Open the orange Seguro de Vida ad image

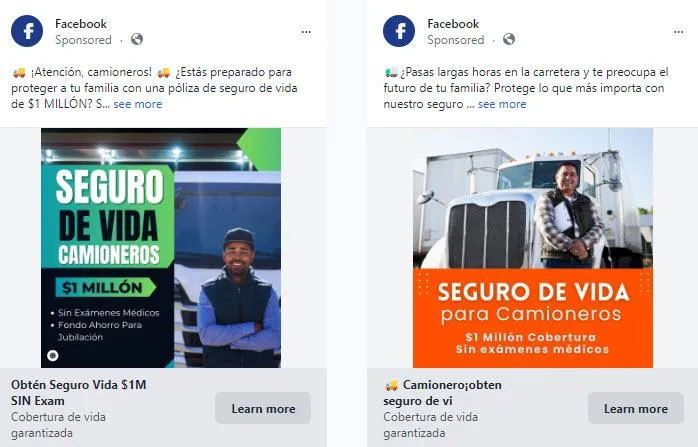pyautogui.click(x=533, y=248)
